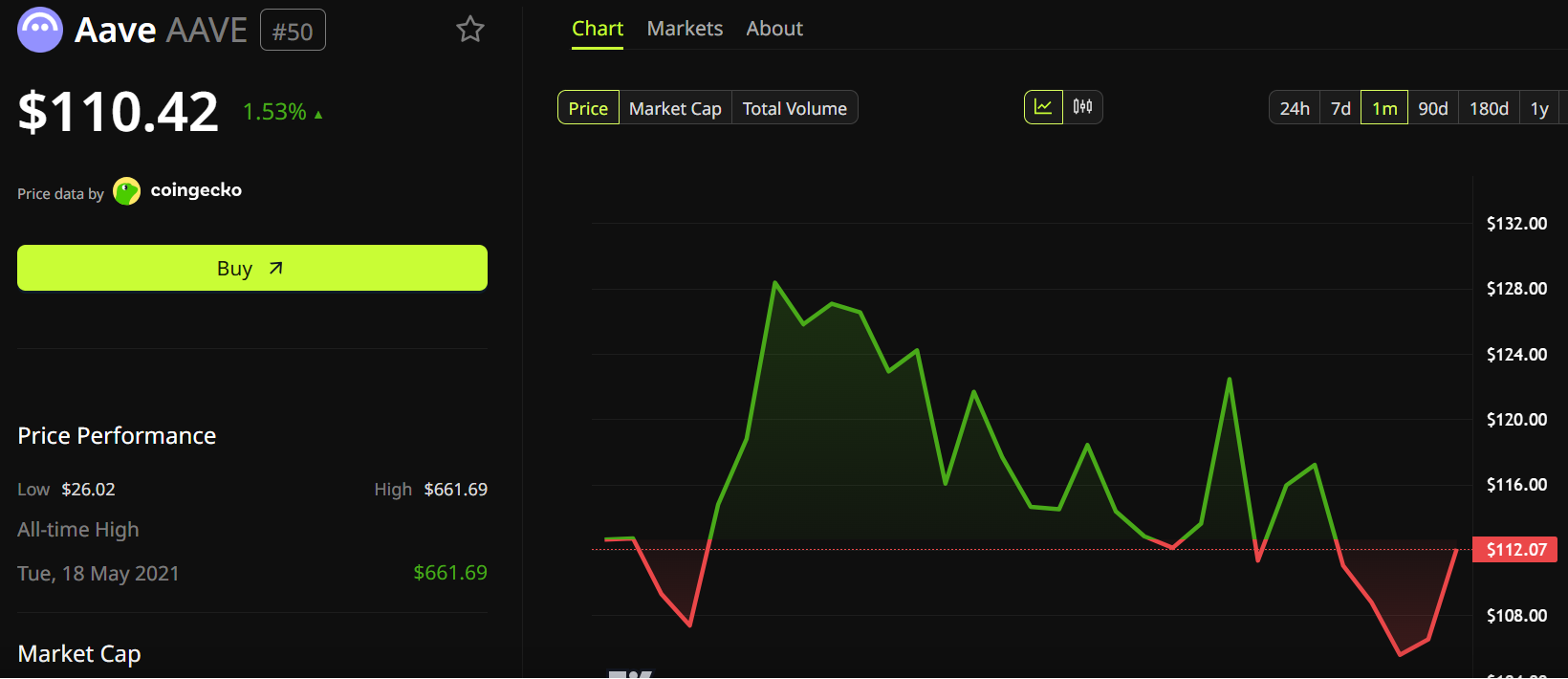The height and width of the screenshot is (679, 1568).
Task: Click the Price Performance heading
Action: pos(117,436)
